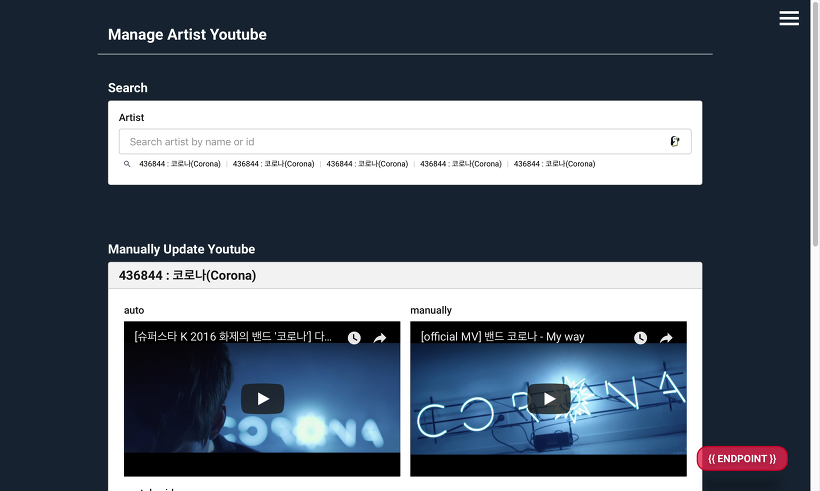Click the magnifier icon beside recent searches
Screen dimensions: 820x491
[127, 164]
